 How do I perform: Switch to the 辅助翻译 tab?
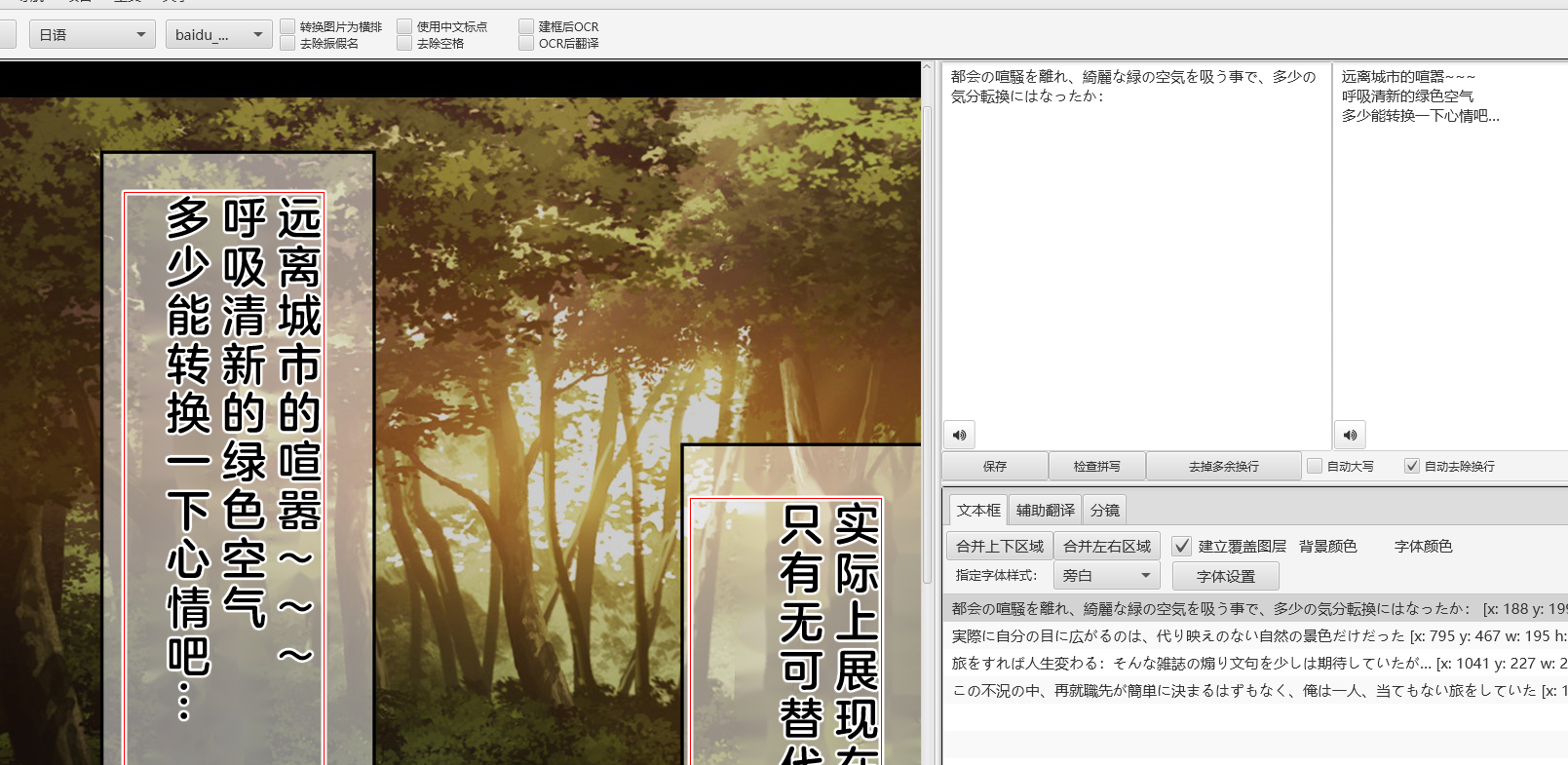click(x=1046, y=510)
